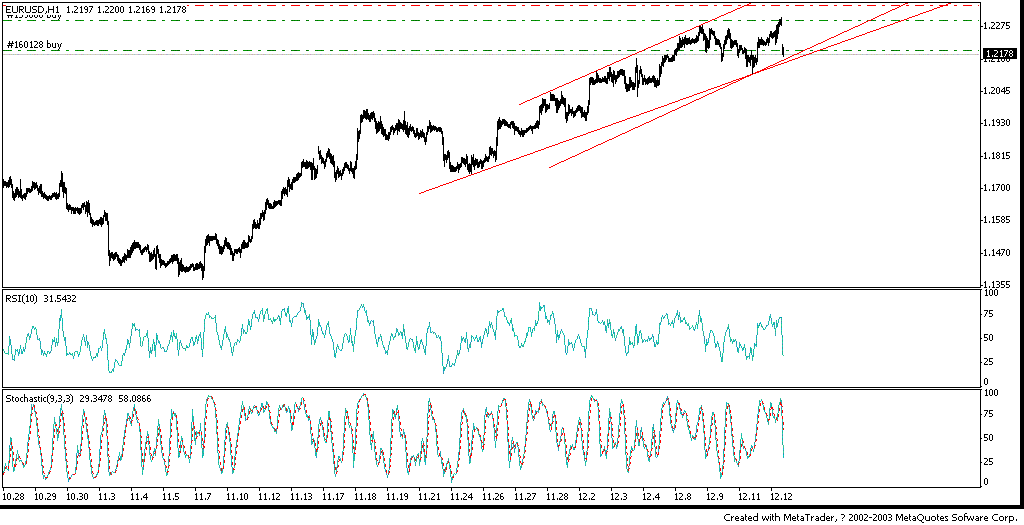
Task: Click the RSI panel 50 scale label
Action: click(x=990, y=338)
